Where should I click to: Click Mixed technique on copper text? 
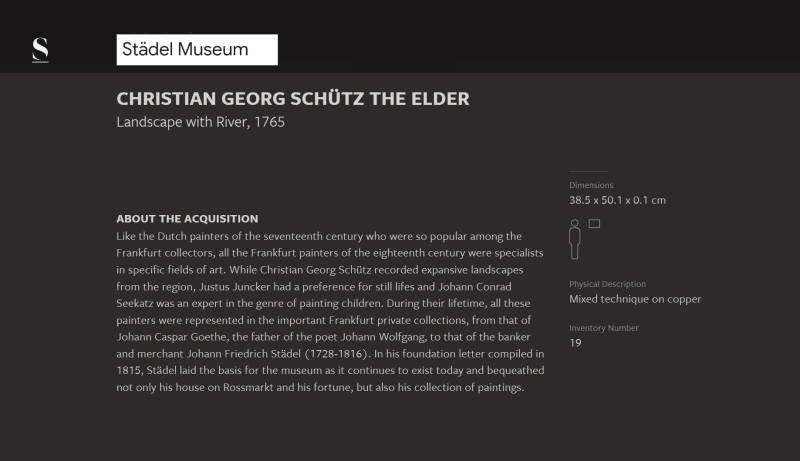coord(635,299)
